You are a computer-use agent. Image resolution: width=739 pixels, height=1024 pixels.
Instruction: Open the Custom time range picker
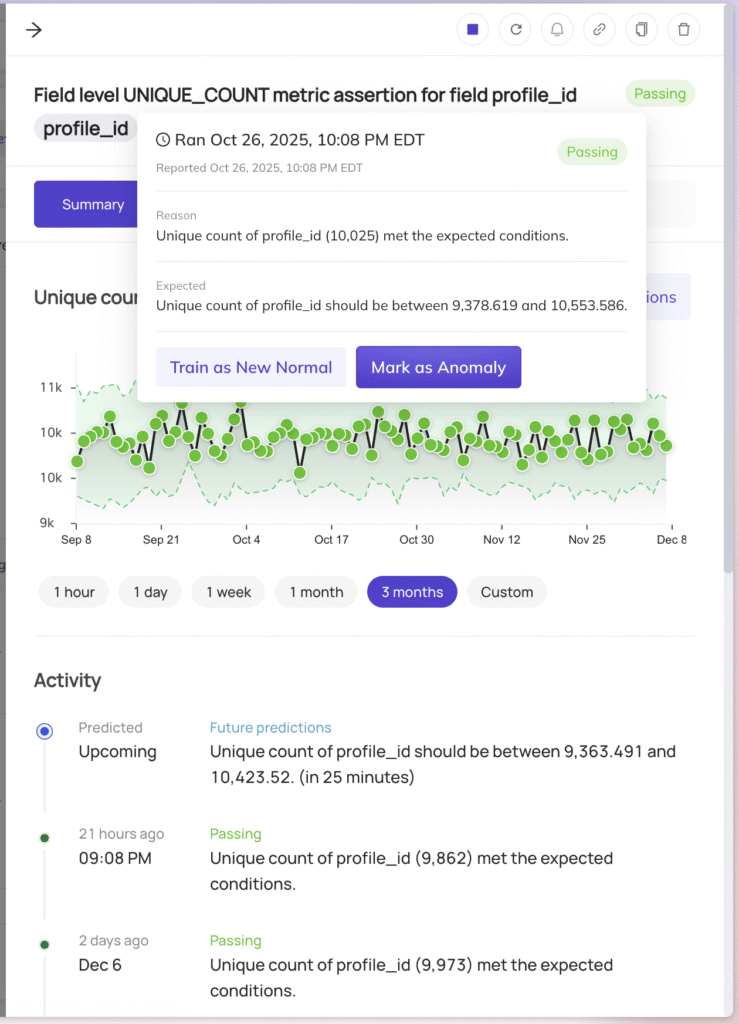click(x=506, y=592)
